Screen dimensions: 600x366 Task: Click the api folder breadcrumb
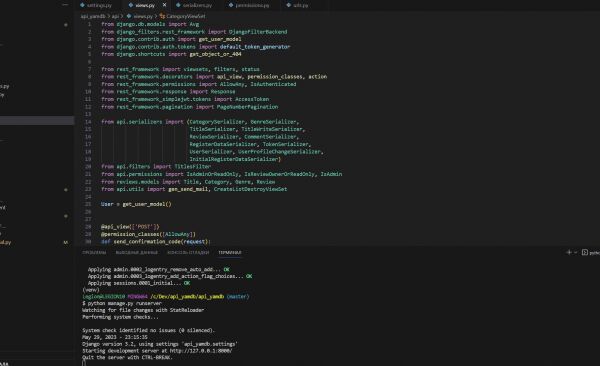pyautogui.click(x=115, y=16)
